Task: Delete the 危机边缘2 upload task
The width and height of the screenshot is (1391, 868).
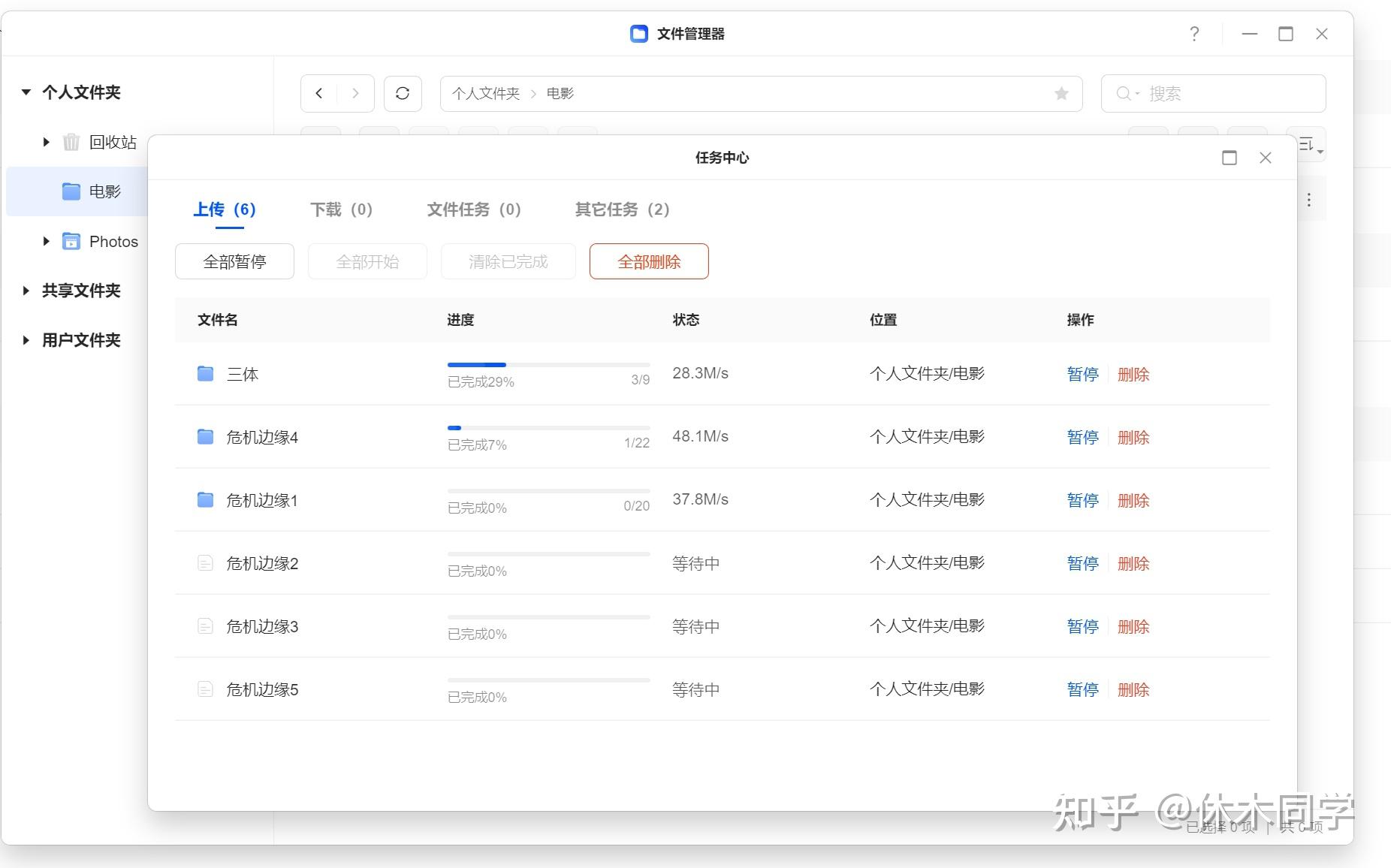Action: (1133, 563)
